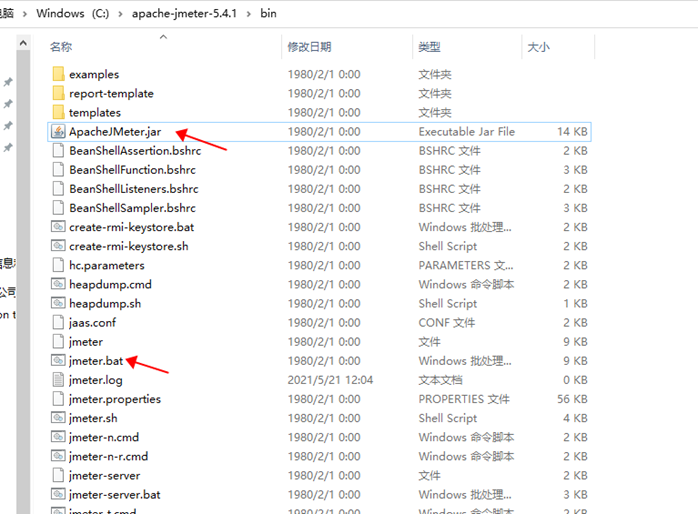Select jmeter-n-r.cmd script icon
This screenshot has width=698, height=514.
click(58, 456)
